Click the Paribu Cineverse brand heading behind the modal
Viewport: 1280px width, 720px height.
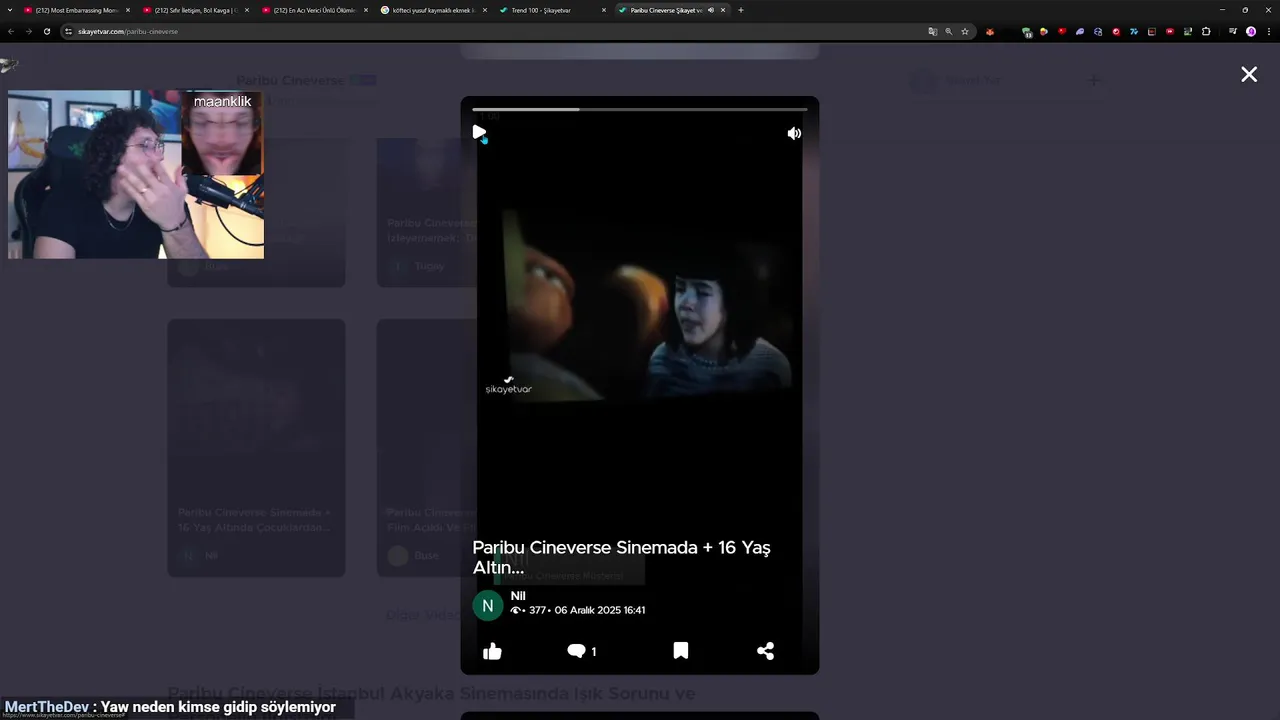(290, 80)
